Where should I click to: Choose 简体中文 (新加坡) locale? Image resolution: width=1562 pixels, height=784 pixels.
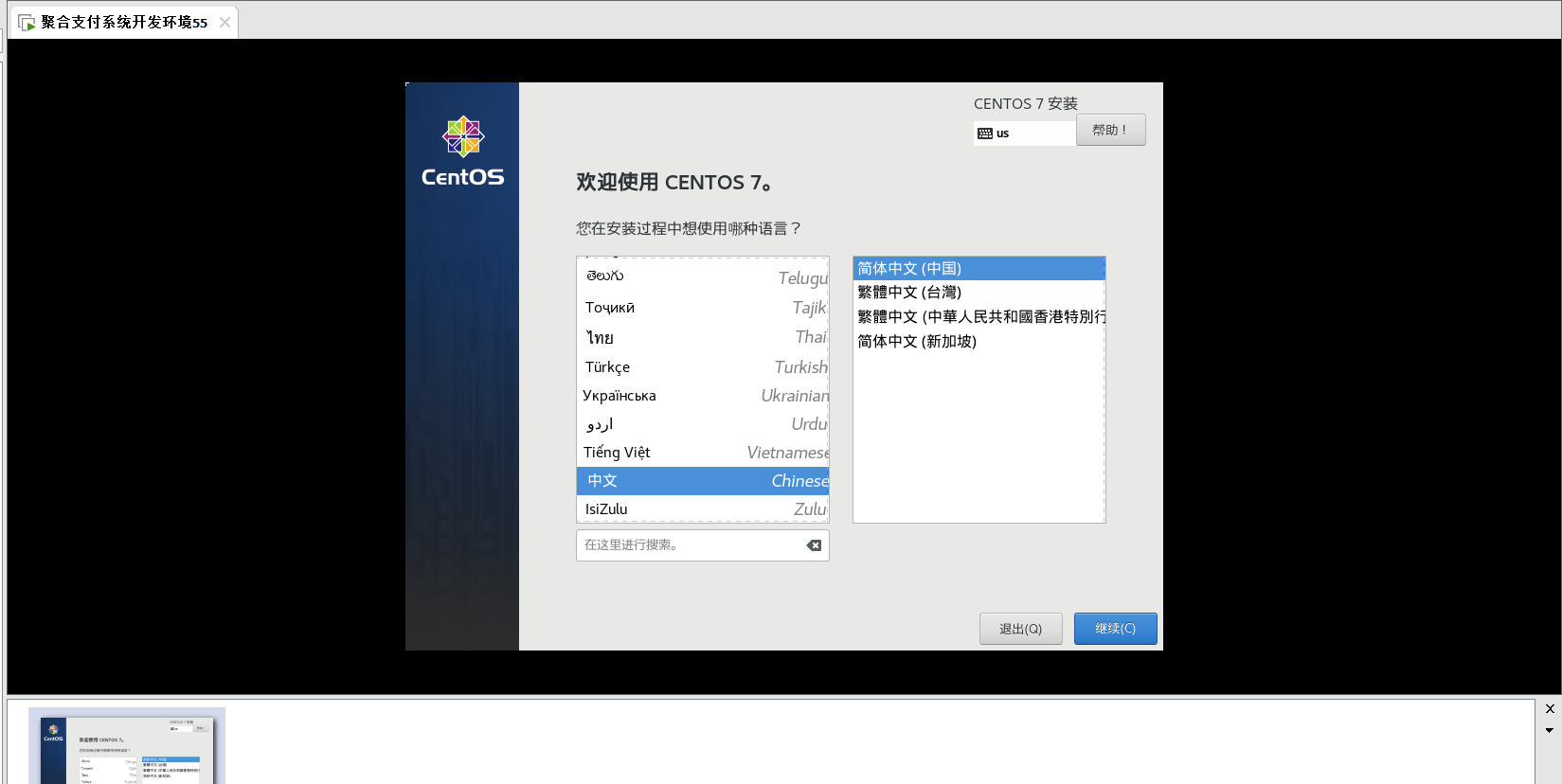click(x=979, y=342)
